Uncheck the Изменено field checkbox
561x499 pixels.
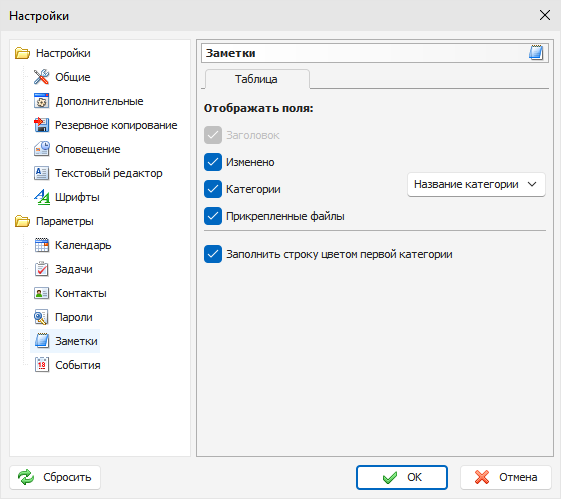pyautogui.click(x=213, y=162)
